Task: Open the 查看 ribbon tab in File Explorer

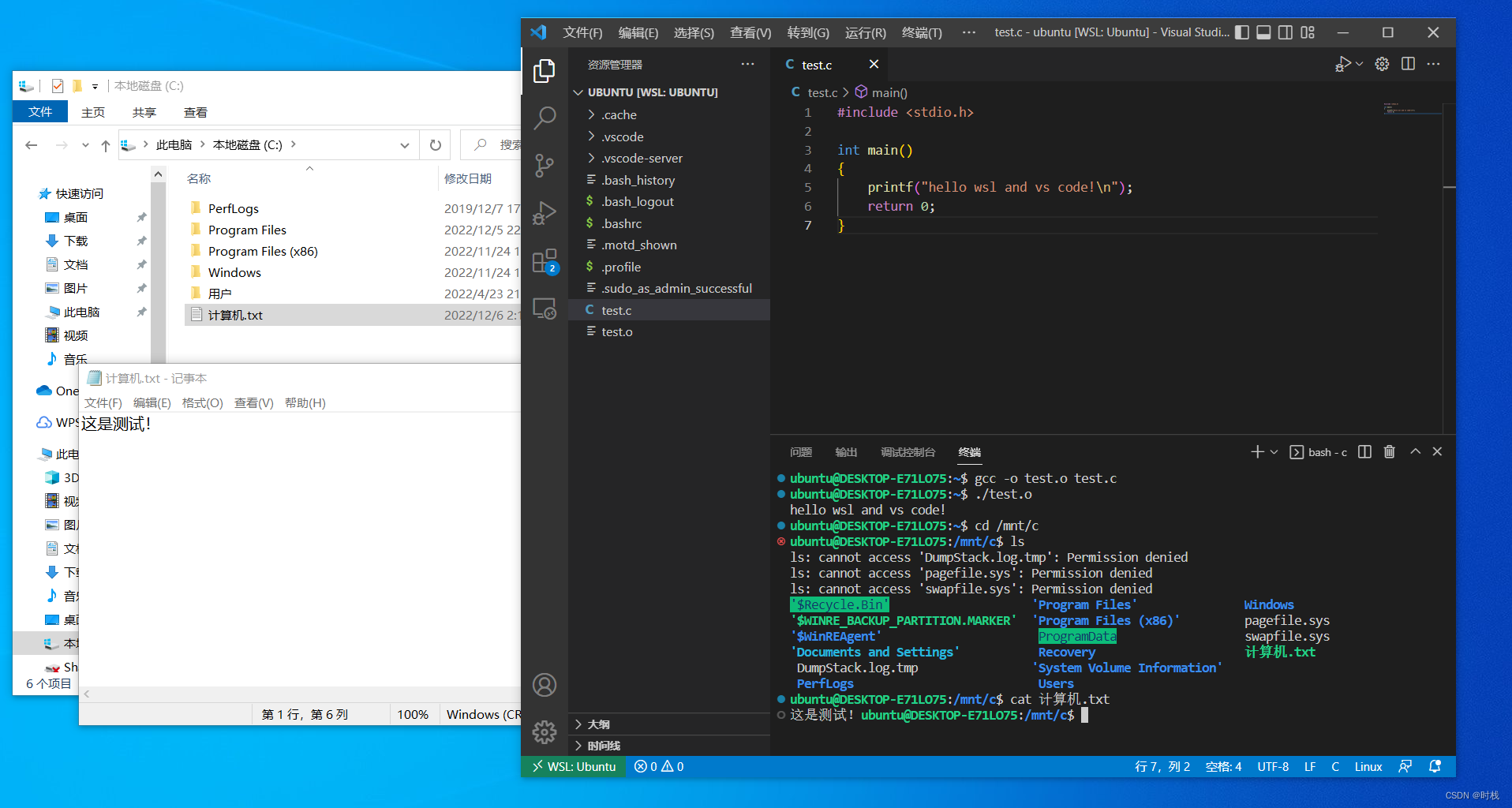Action: coord(196,112)
